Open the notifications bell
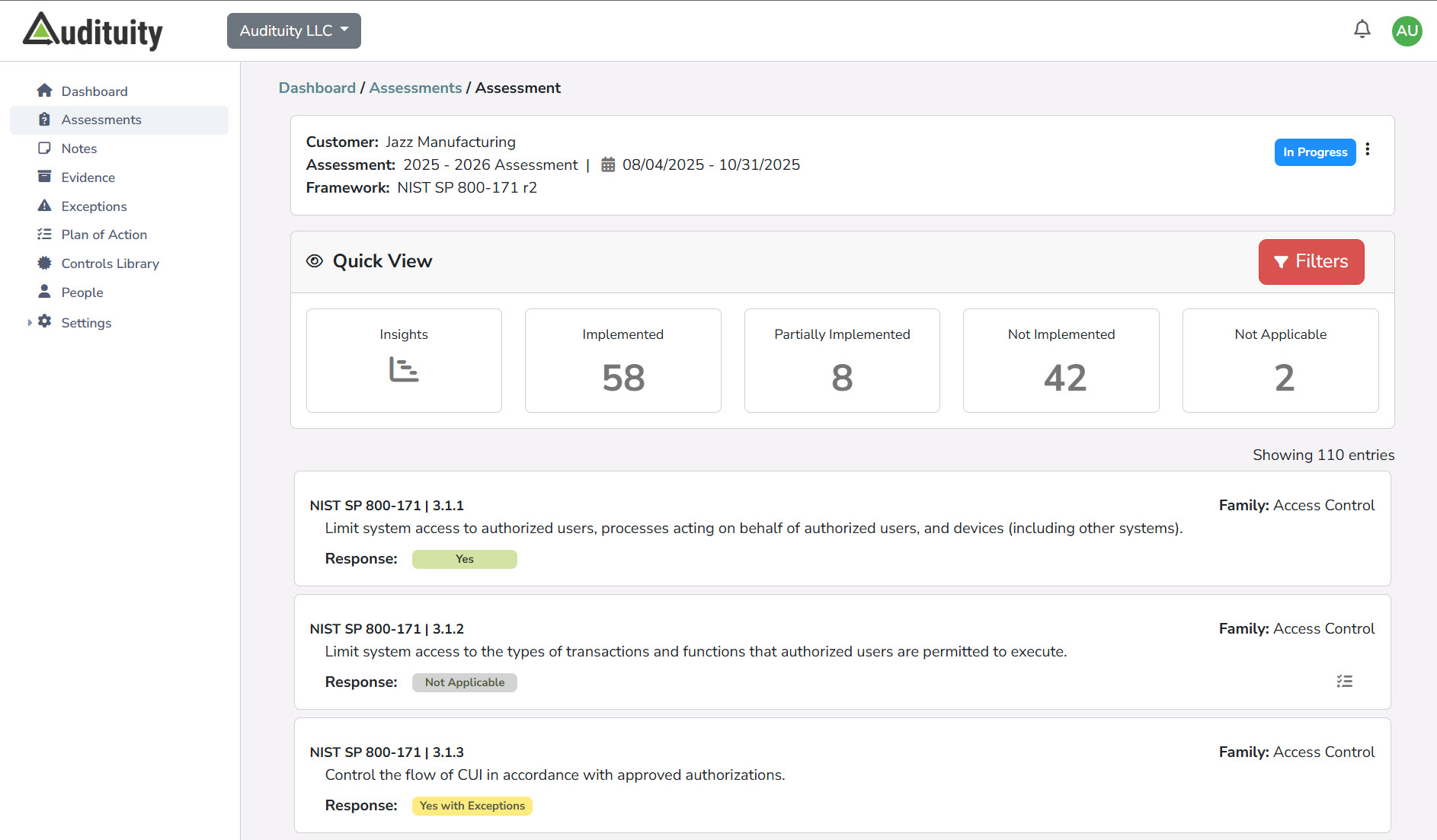Screen dimensions: 1437x840 1362,29
